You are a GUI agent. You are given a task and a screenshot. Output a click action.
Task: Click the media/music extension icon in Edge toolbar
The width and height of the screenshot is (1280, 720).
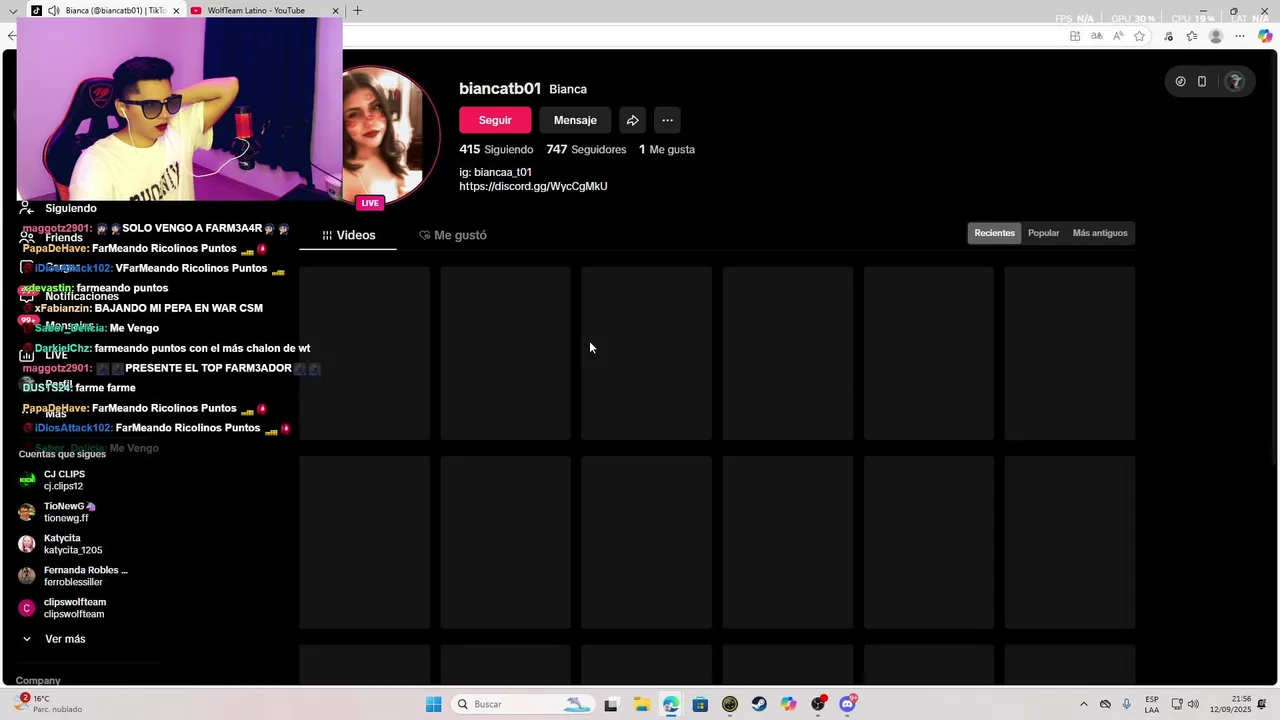1168,36
